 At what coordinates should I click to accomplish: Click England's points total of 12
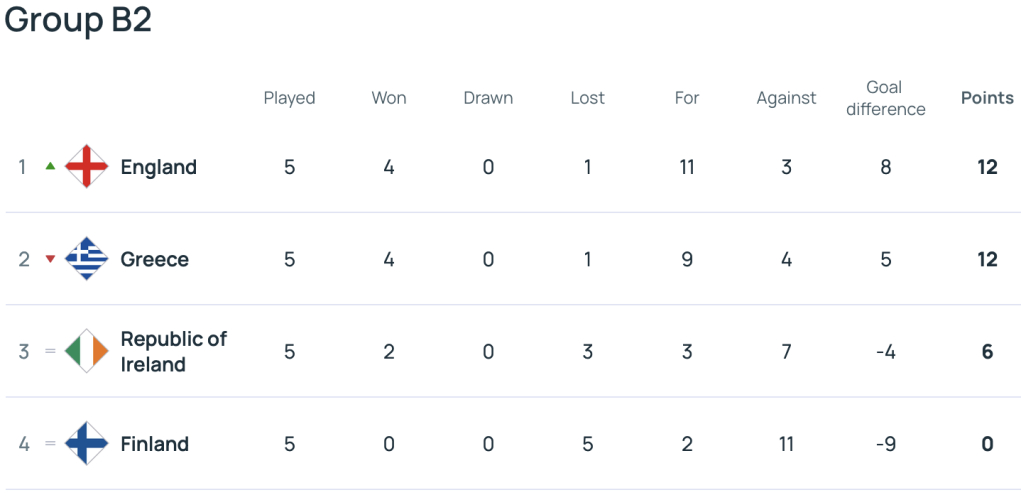tap(987, 167)
